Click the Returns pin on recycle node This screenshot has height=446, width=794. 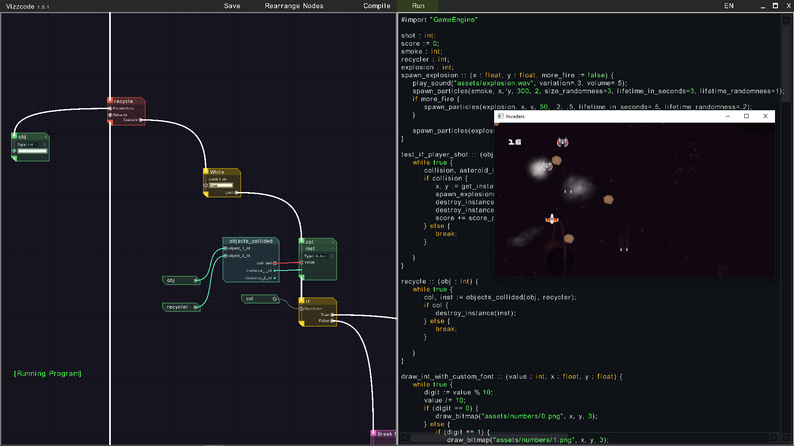pos(110,115)
